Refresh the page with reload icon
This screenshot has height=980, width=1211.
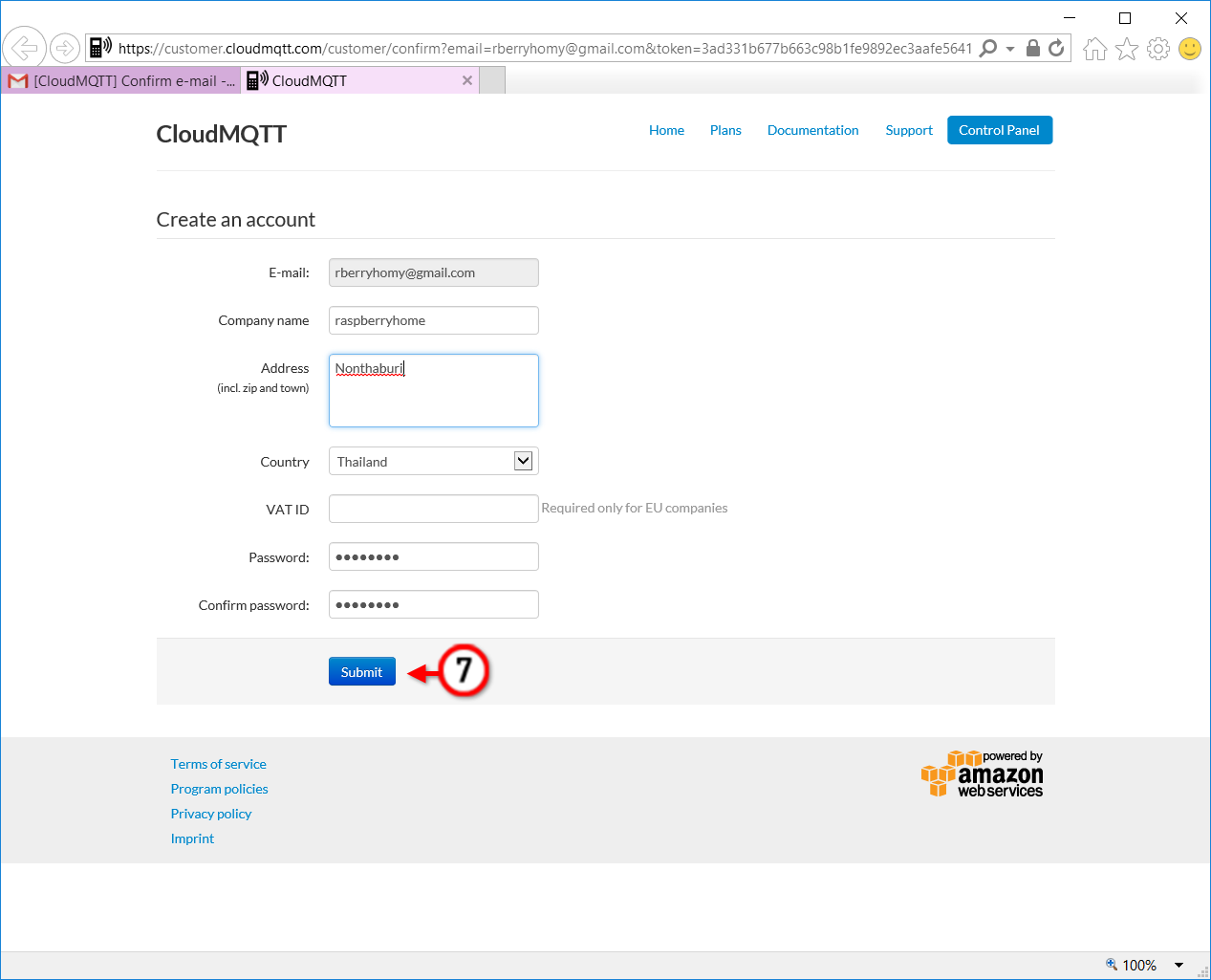[1056, 48]
